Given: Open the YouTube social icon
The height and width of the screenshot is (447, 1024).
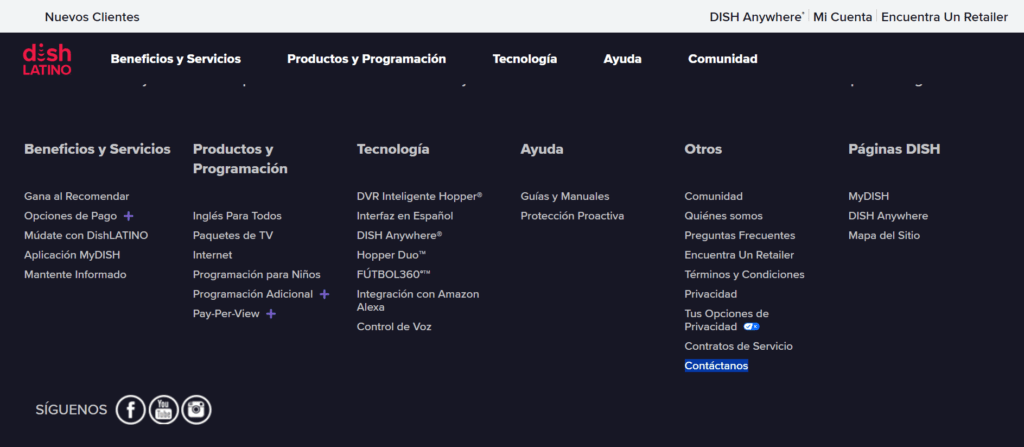Looking at the screenshot, I should 164,409.
